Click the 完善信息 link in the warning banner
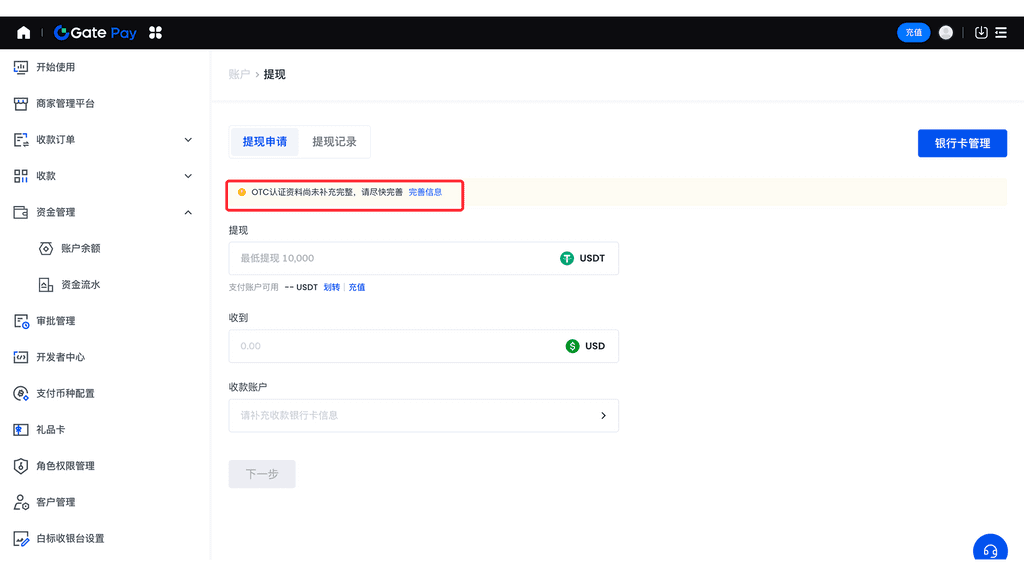The image size is (1024, 576). click(x=428, y=192)
